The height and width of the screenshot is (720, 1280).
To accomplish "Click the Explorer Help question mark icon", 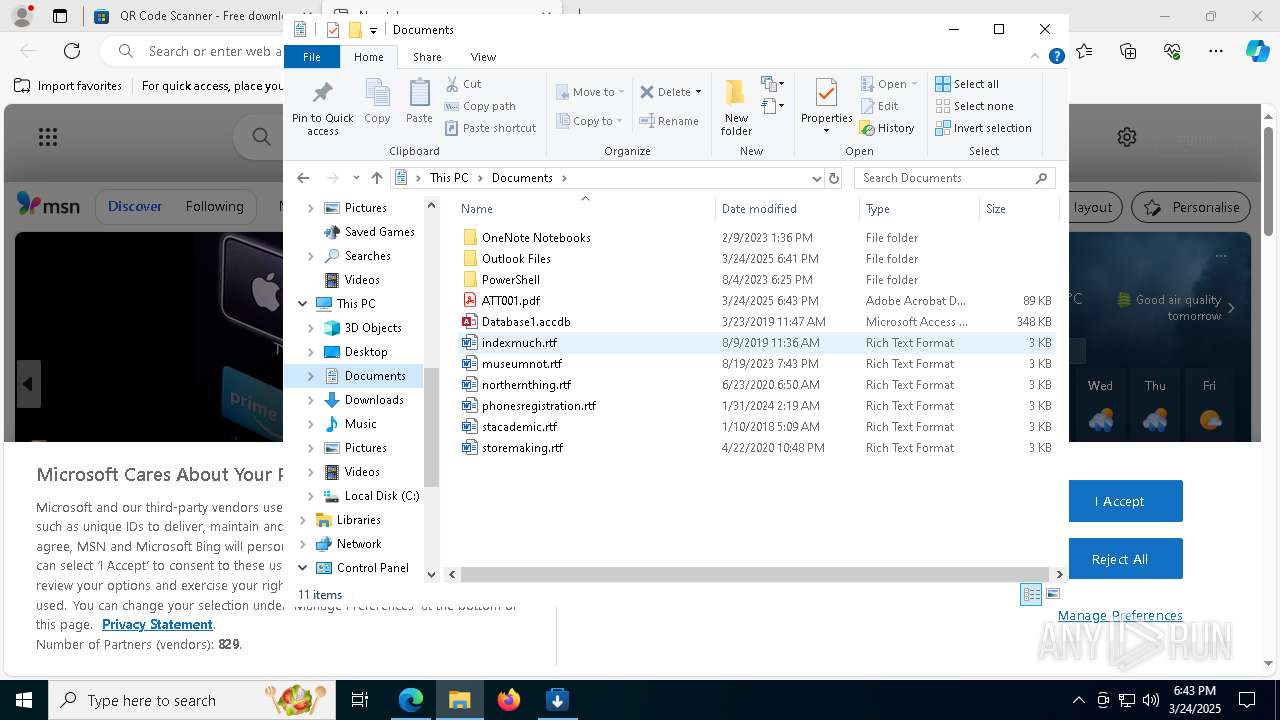I will click(1056, 57).
